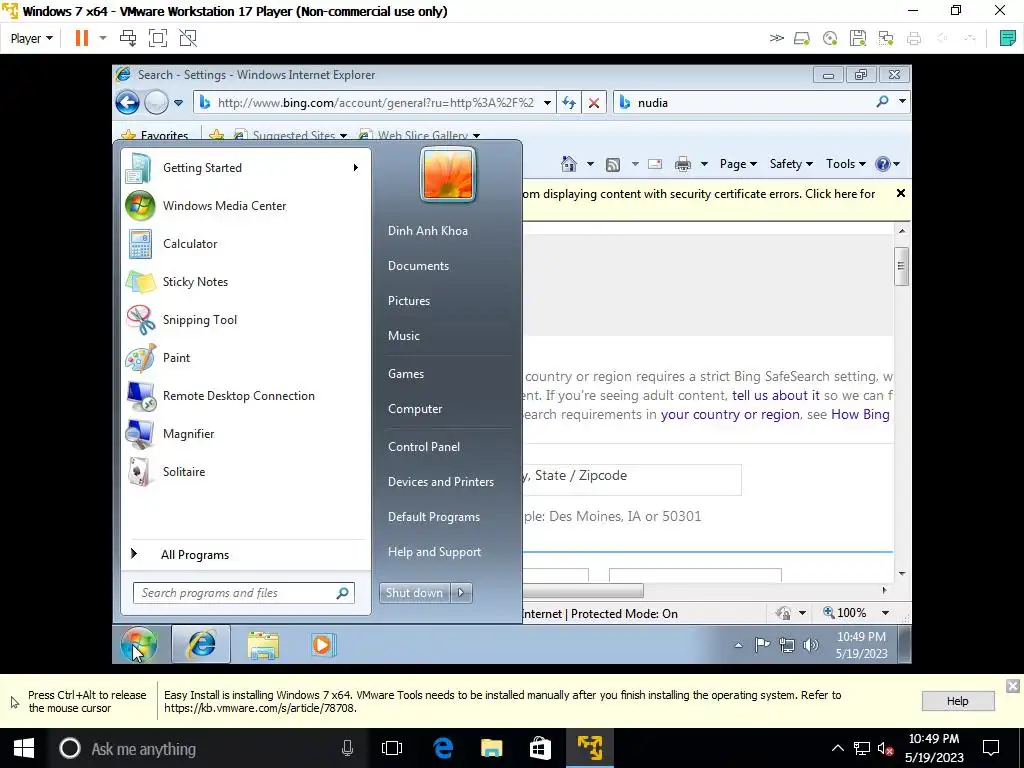1024x768 pixels.
Task: Click the Search programs and files box
Action: (x=244, y=592)
